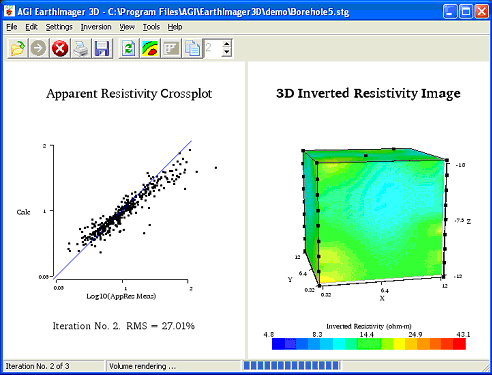
Task: Close the EarthImager 3D window
Action: pos(482,12)
